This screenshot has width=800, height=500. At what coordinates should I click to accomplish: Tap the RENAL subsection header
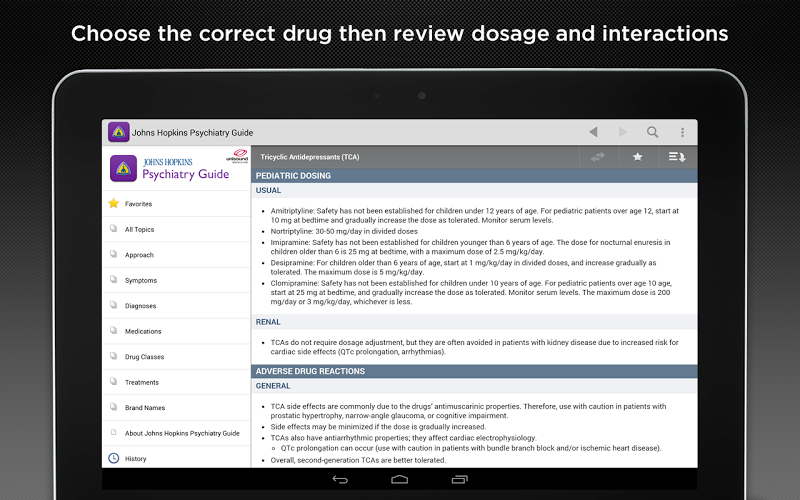pyautogui.click(x=474, y=322)
